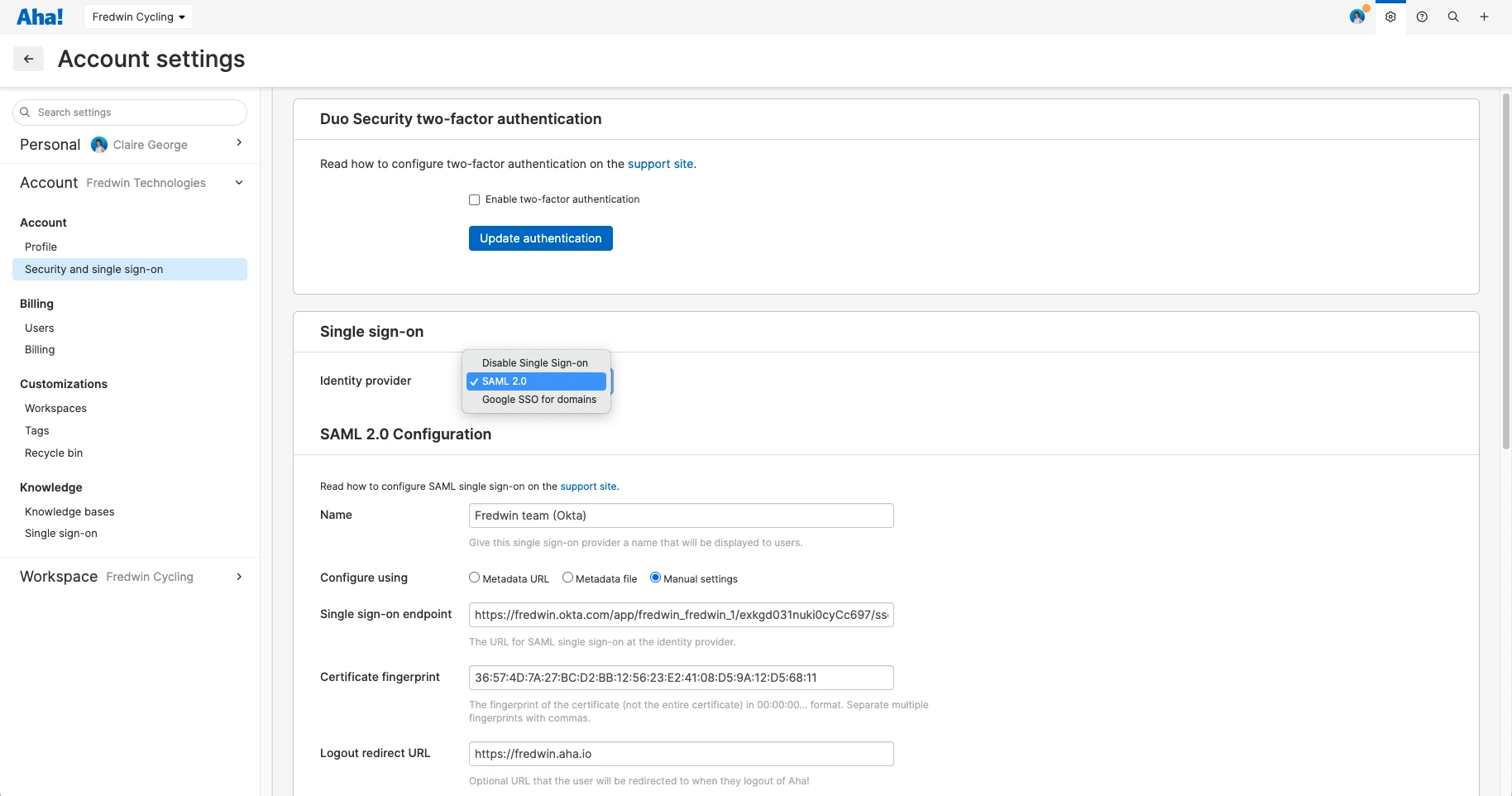
Task: Enable two-factor authentication checkbox
Action: pos(475,199)
